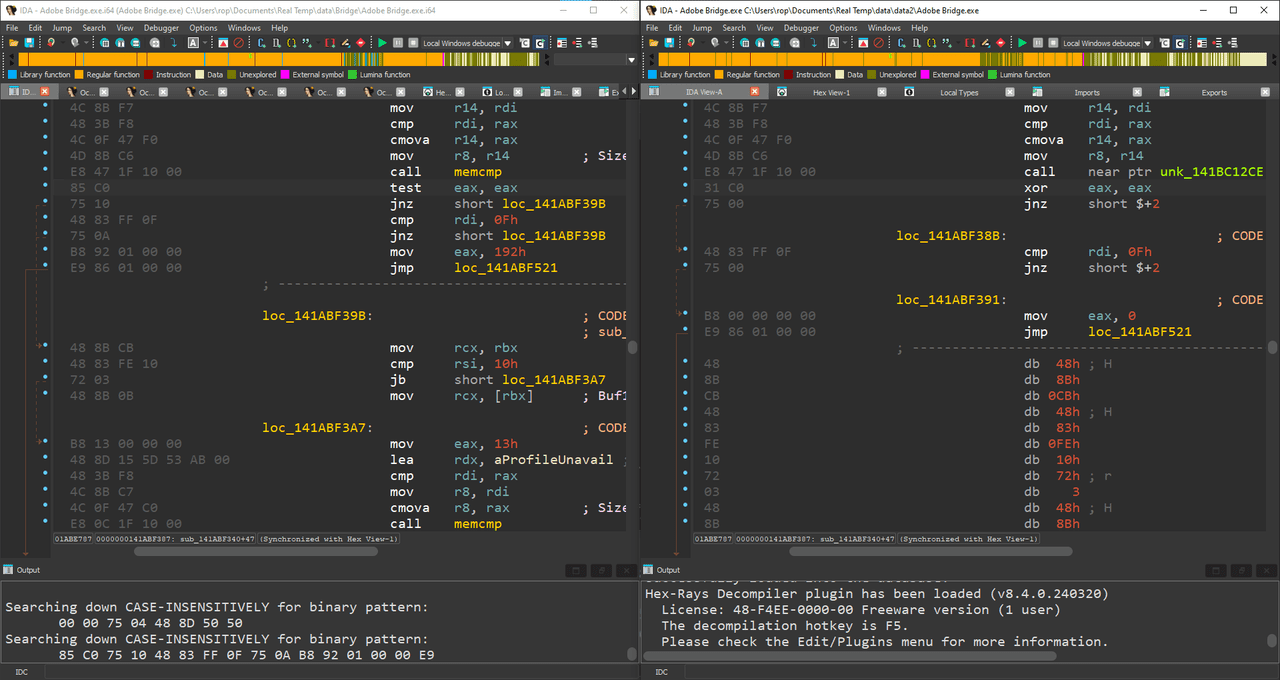1280x680 pixels.
Task: Expand dropdown arrow beside Jump forward icon, right window
Action: coord(726,43)
